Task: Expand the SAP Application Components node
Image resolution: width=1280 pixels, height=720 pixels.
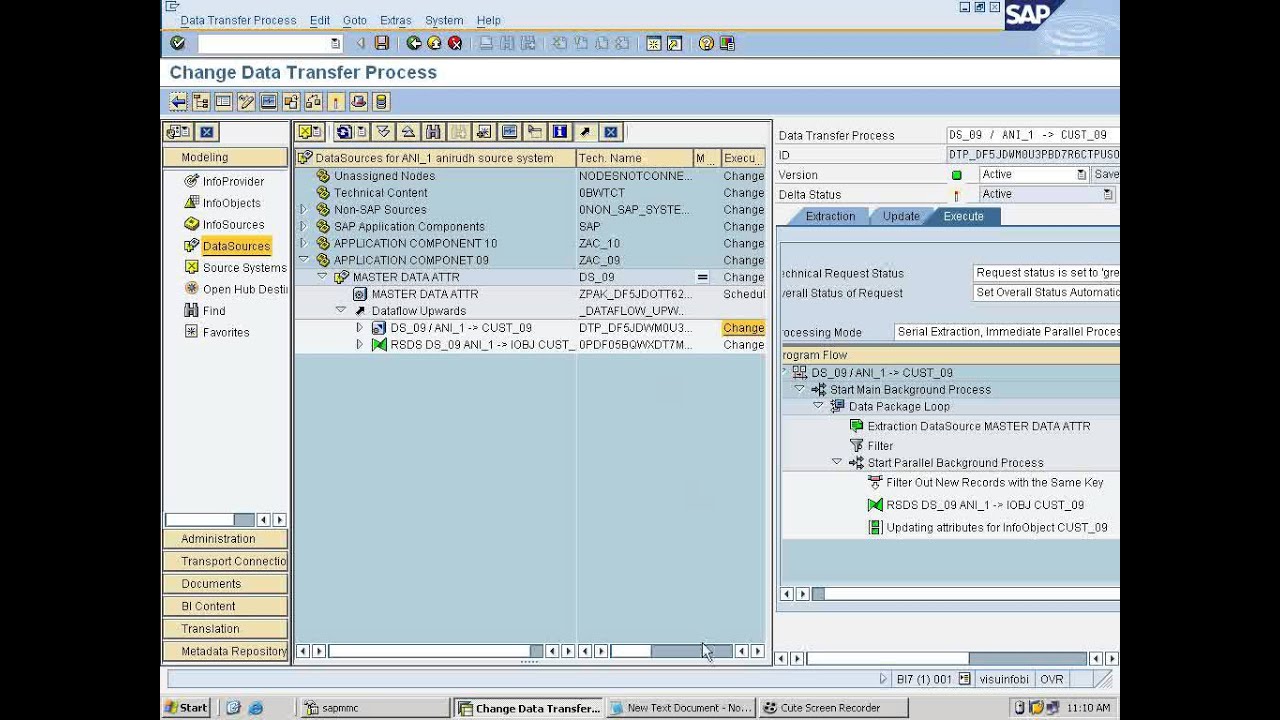Action: pyautogui.click(x=304, y=227)
